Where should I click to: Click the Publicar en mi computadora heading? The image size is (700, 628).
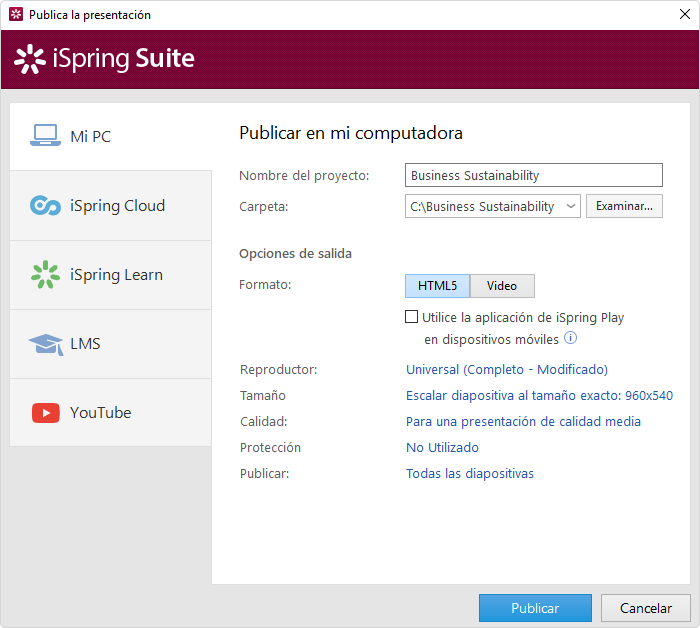click(x=351, y=133)
